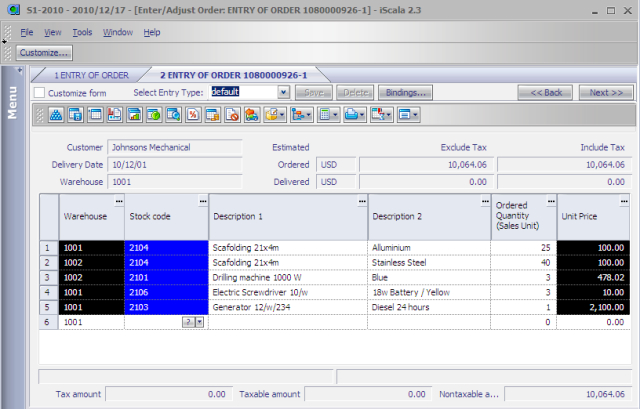Click the Save button
The width and height of the screenshot is (640, 409).
point(313,93)
